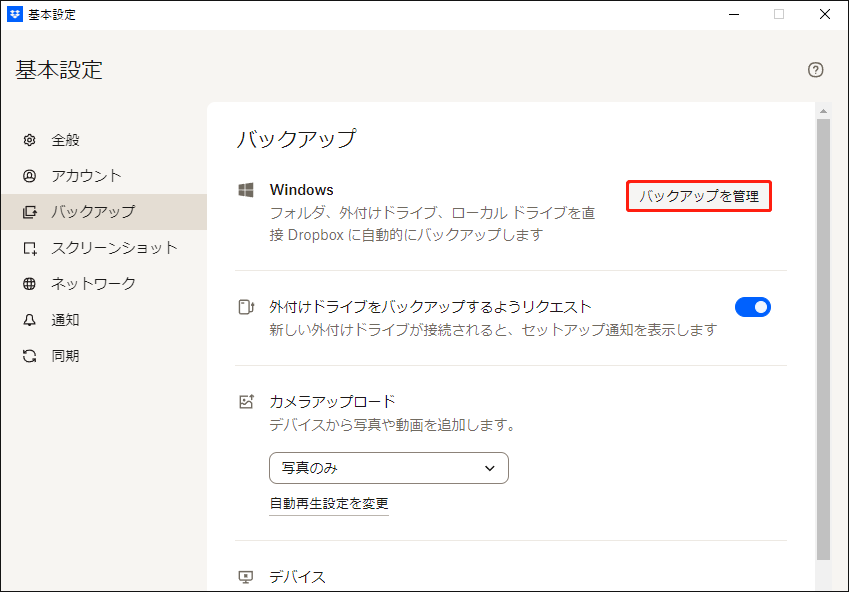
Task: Click the bell icon beside 通知
Action: coord(29,320)
